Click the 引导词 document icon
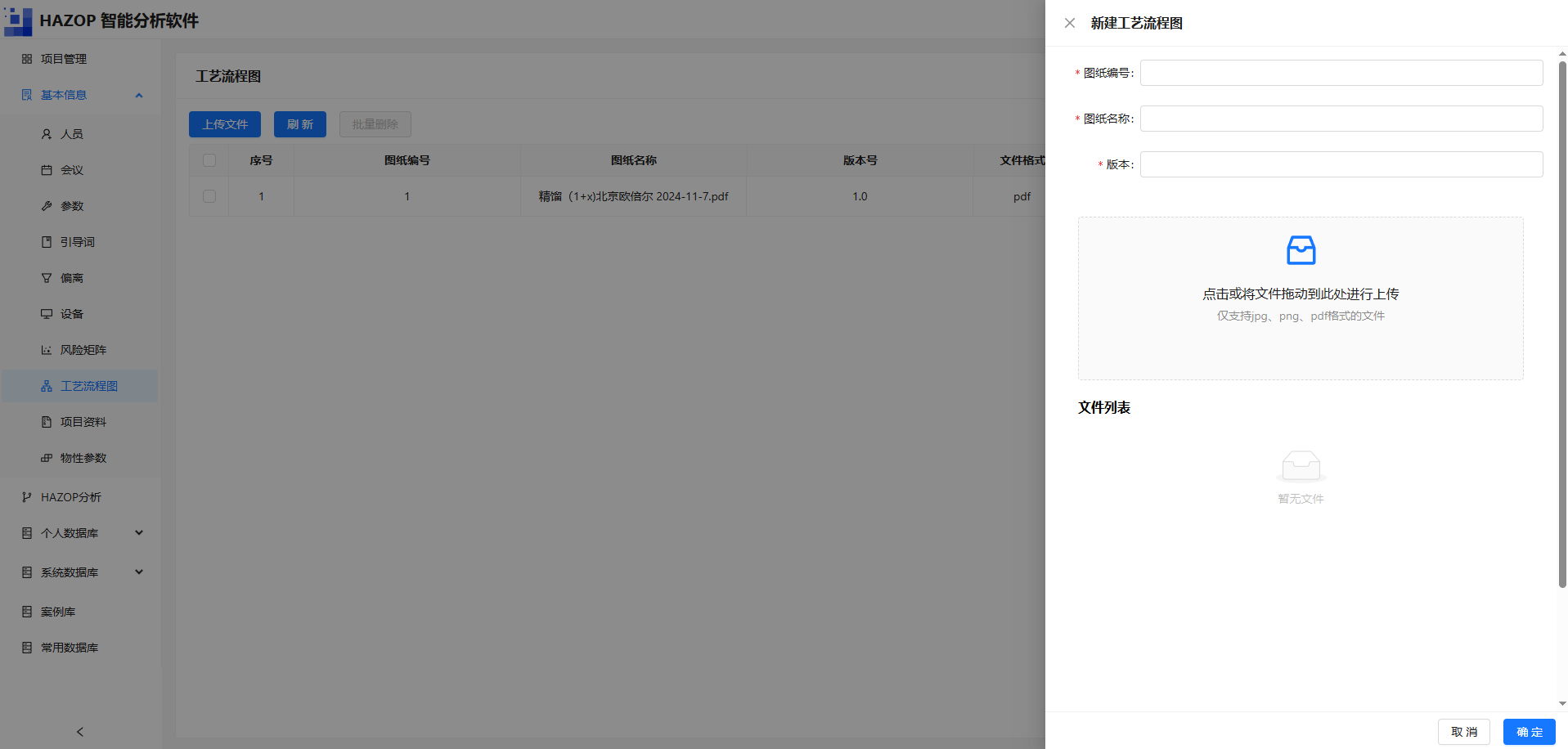 pyautogui.click(x=47, y=242)
